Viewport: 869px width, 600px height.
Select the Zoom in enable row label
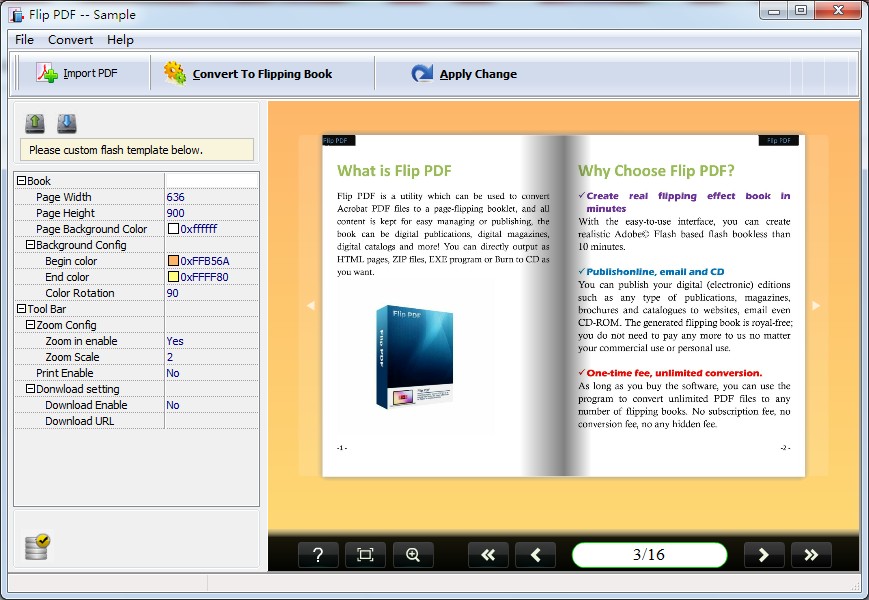pyautogui.click(x=81, y=341)
